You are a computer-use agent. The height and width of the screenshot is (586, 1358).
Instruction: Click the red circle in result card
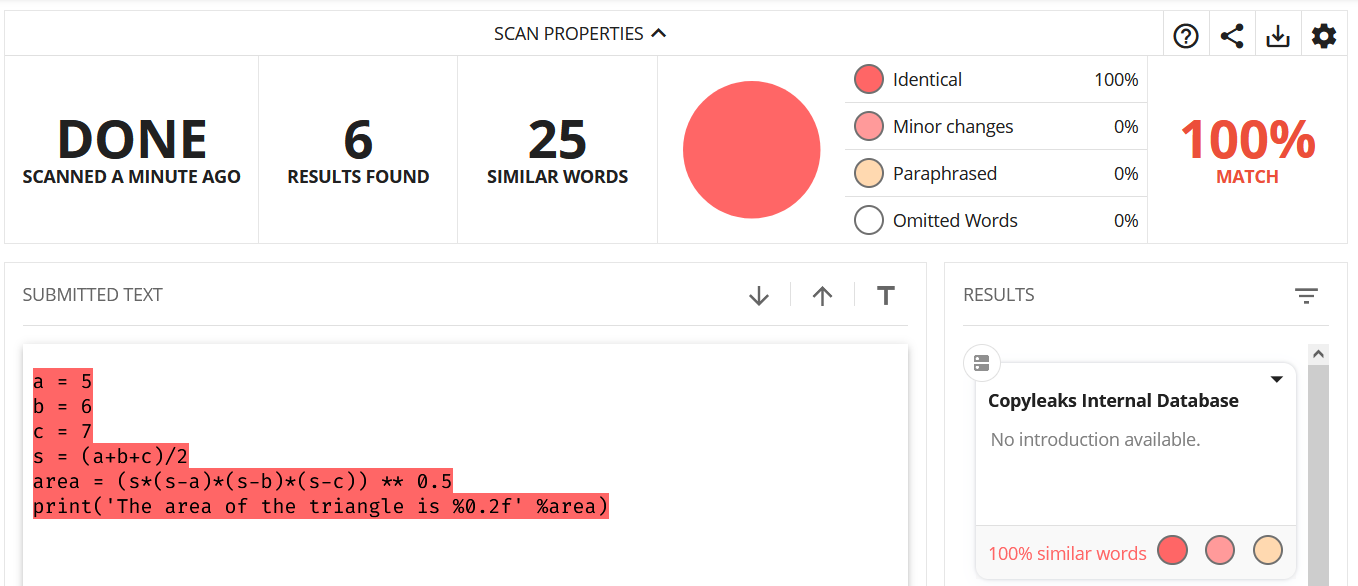[x=1172, y=551]
